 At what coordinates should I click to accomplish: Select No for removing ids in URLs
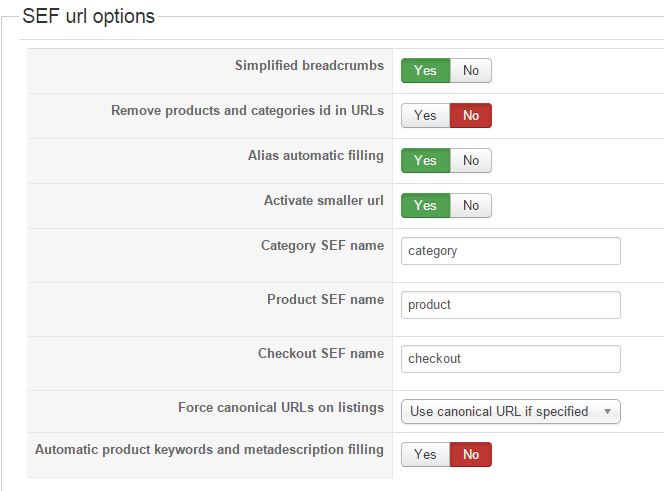(471, 116)
